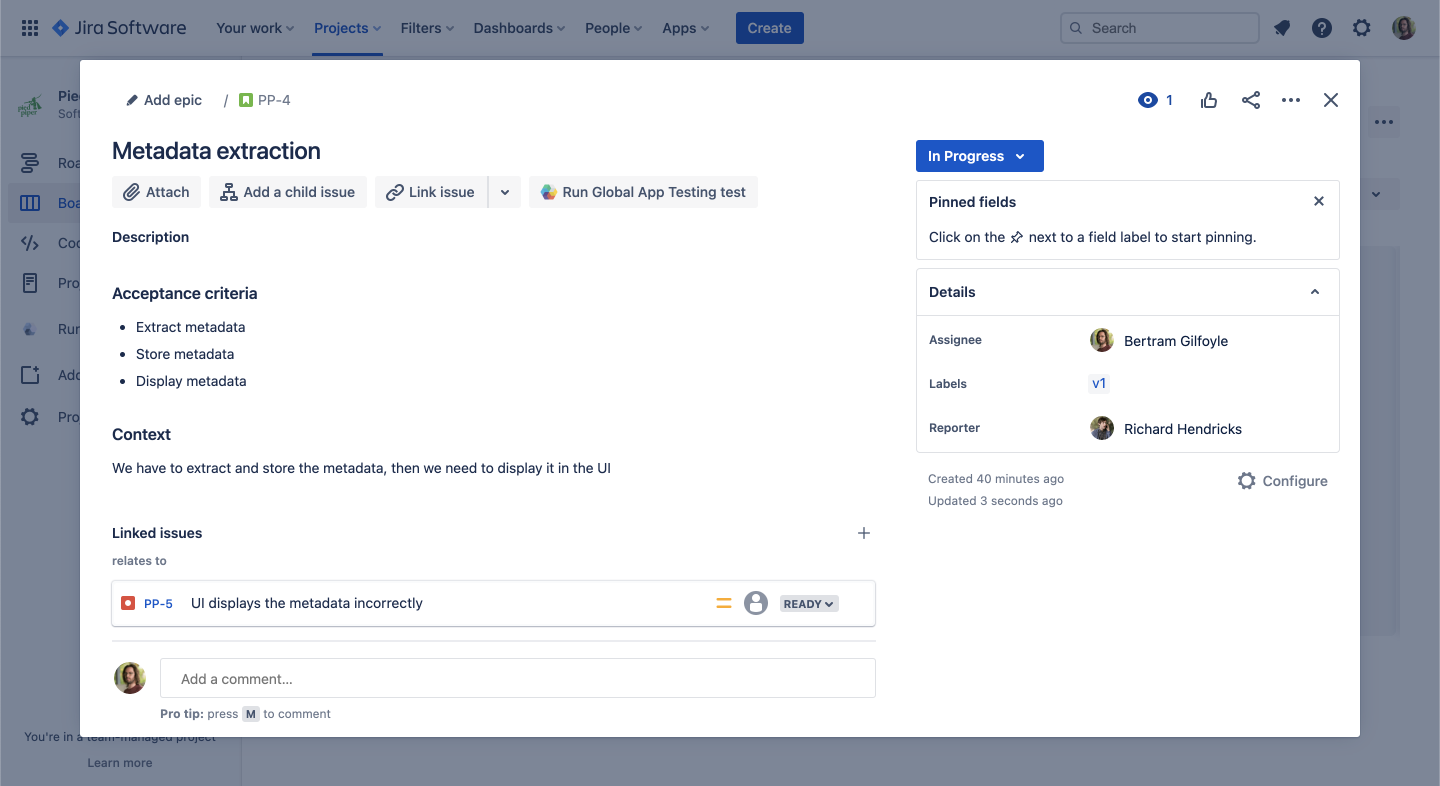Open the three-dot more actions menu

1291,100
